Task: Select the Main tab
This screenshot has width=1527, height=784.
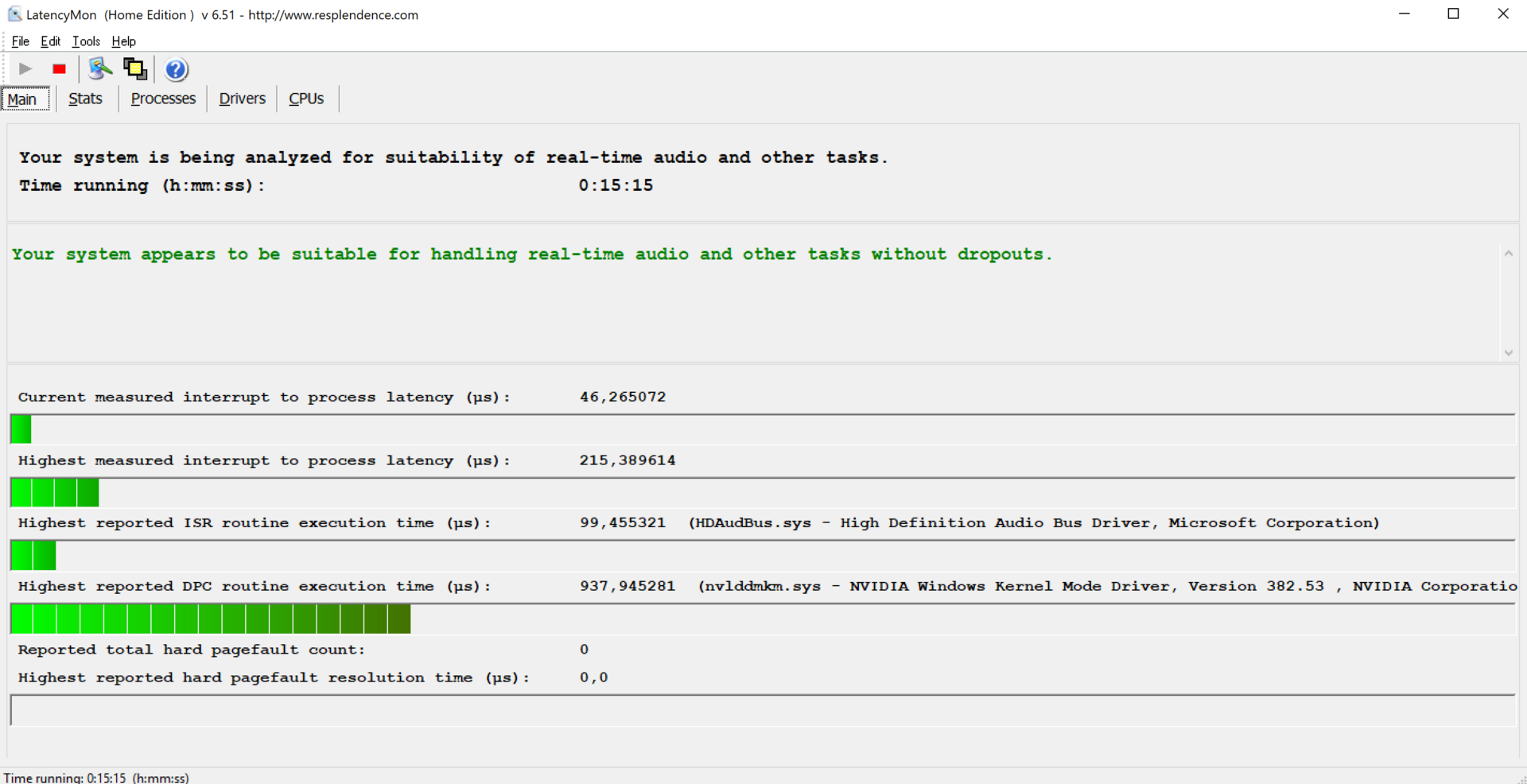Action: 22,99
